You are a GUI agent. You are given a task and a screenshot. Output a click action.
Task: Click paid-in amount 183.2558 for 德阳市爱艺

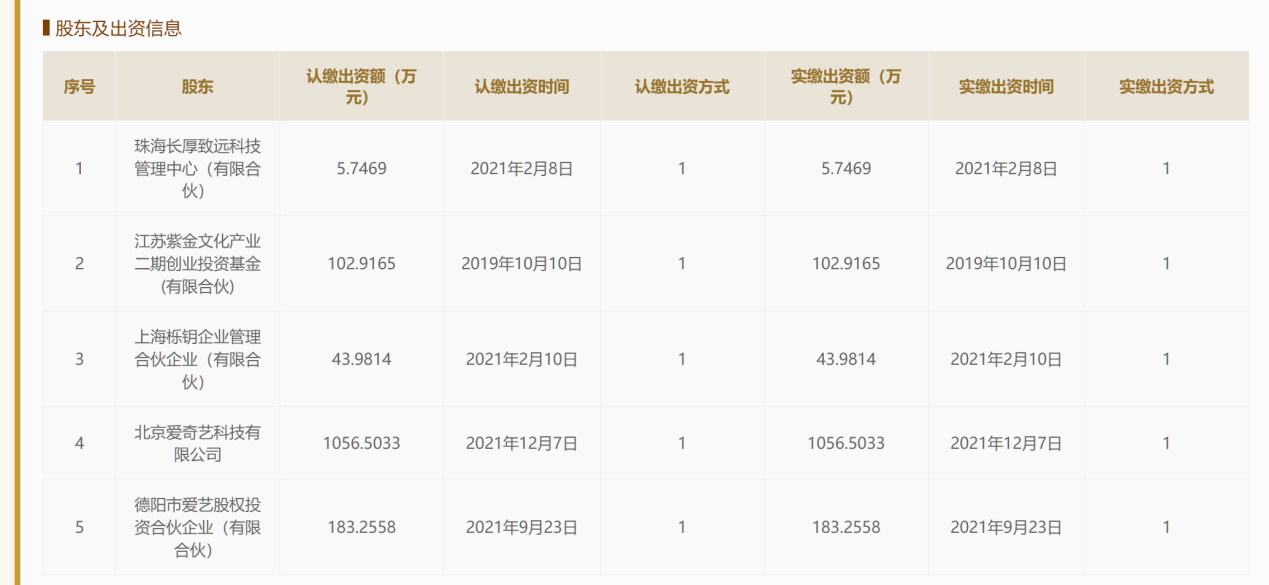point(846,527)
